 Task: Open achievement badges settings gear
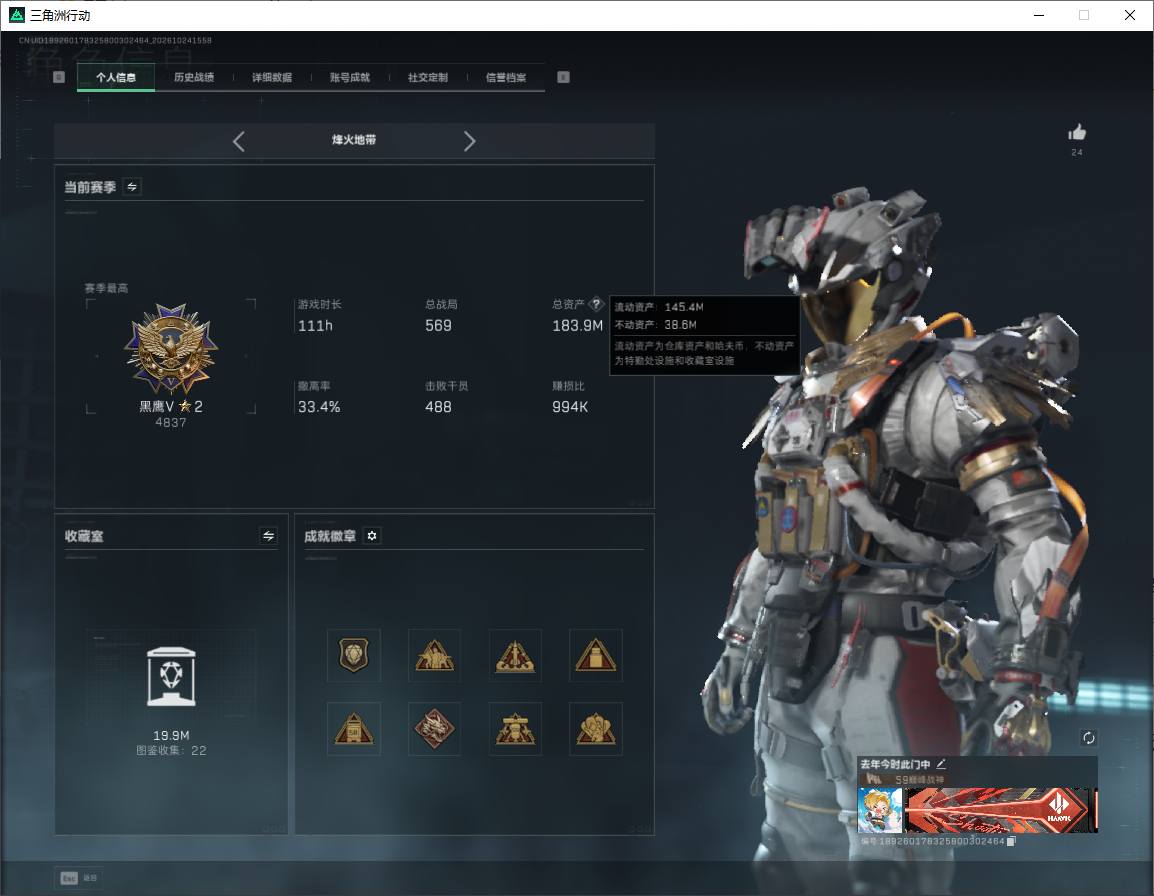[x=372, y=536]
